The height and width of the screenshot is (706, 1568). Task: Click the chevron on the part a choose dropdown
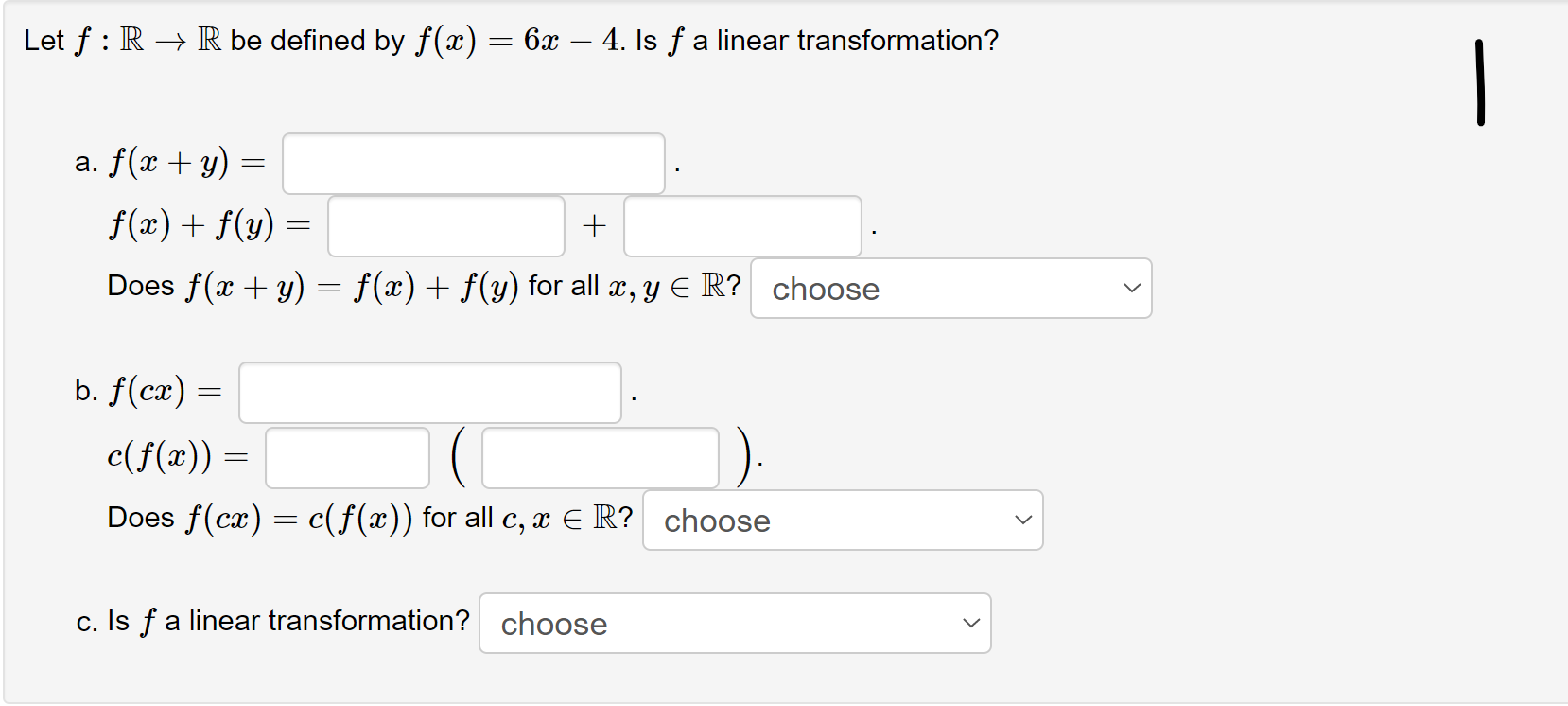pos(1131,289)
